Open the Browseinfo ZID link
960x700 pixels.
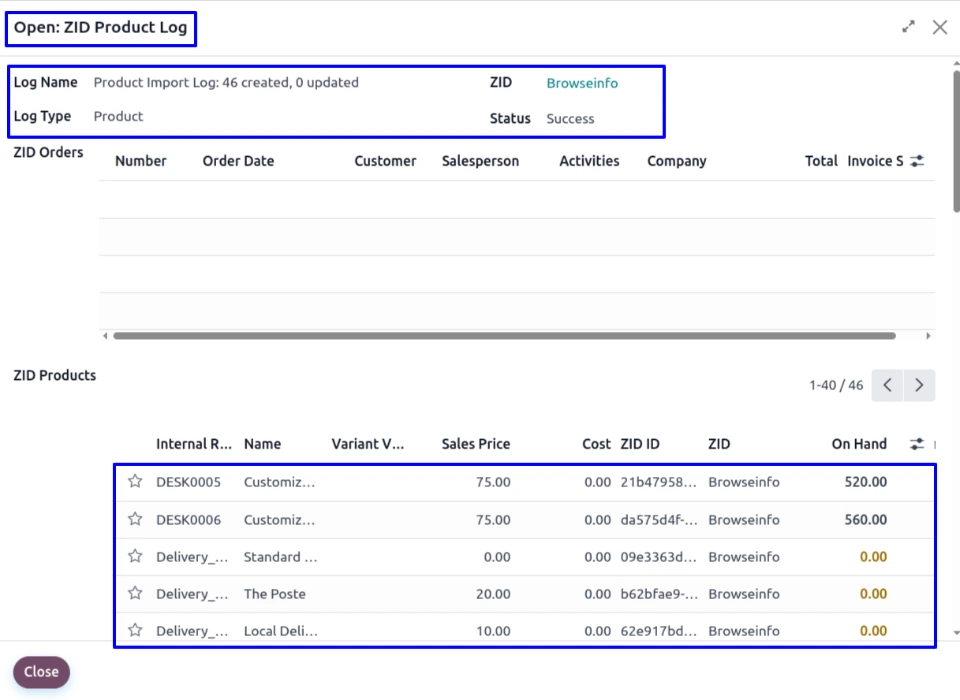582,83
